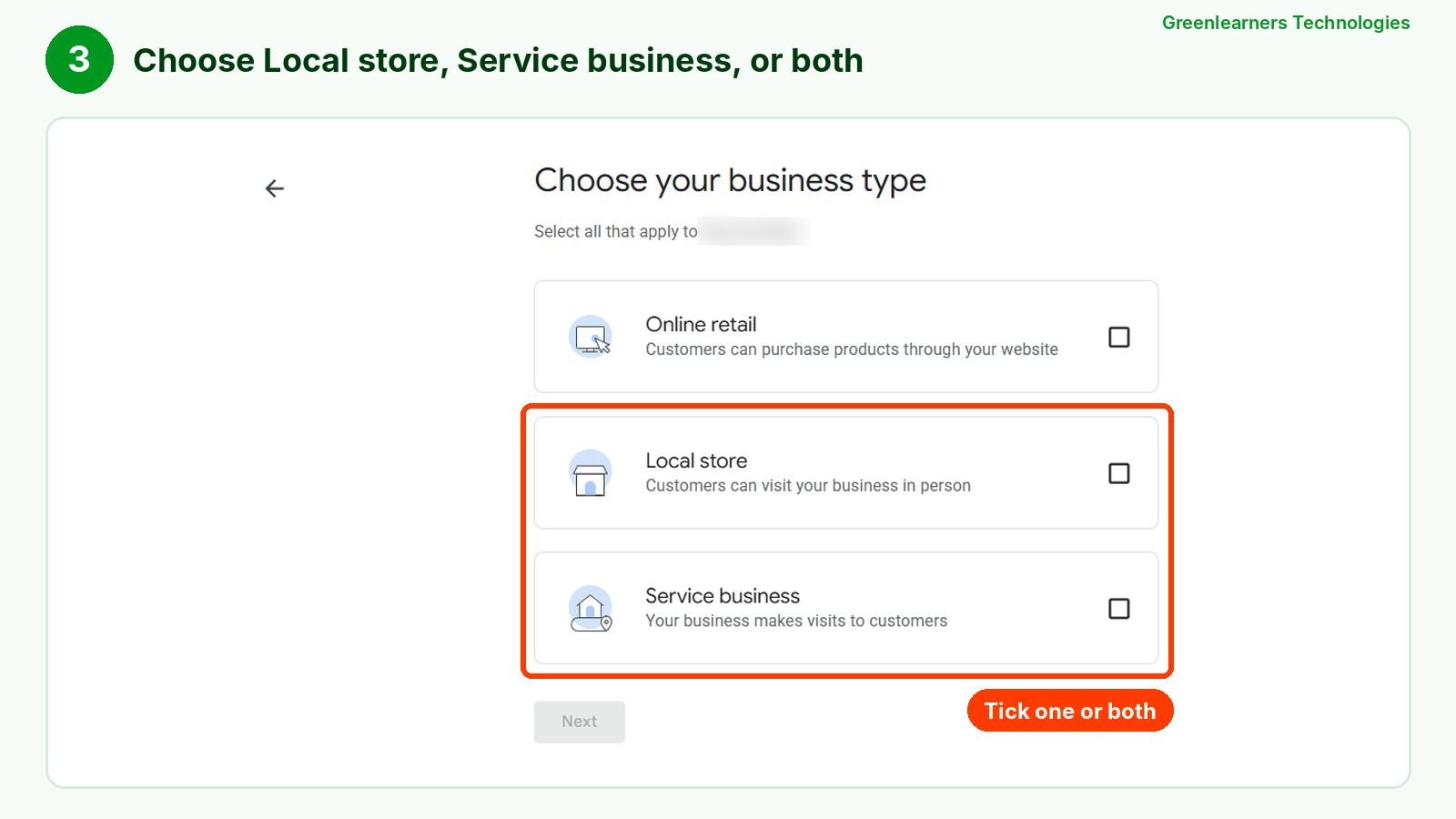Click the 'Choose your business type' heading

(x=730, y=181)
